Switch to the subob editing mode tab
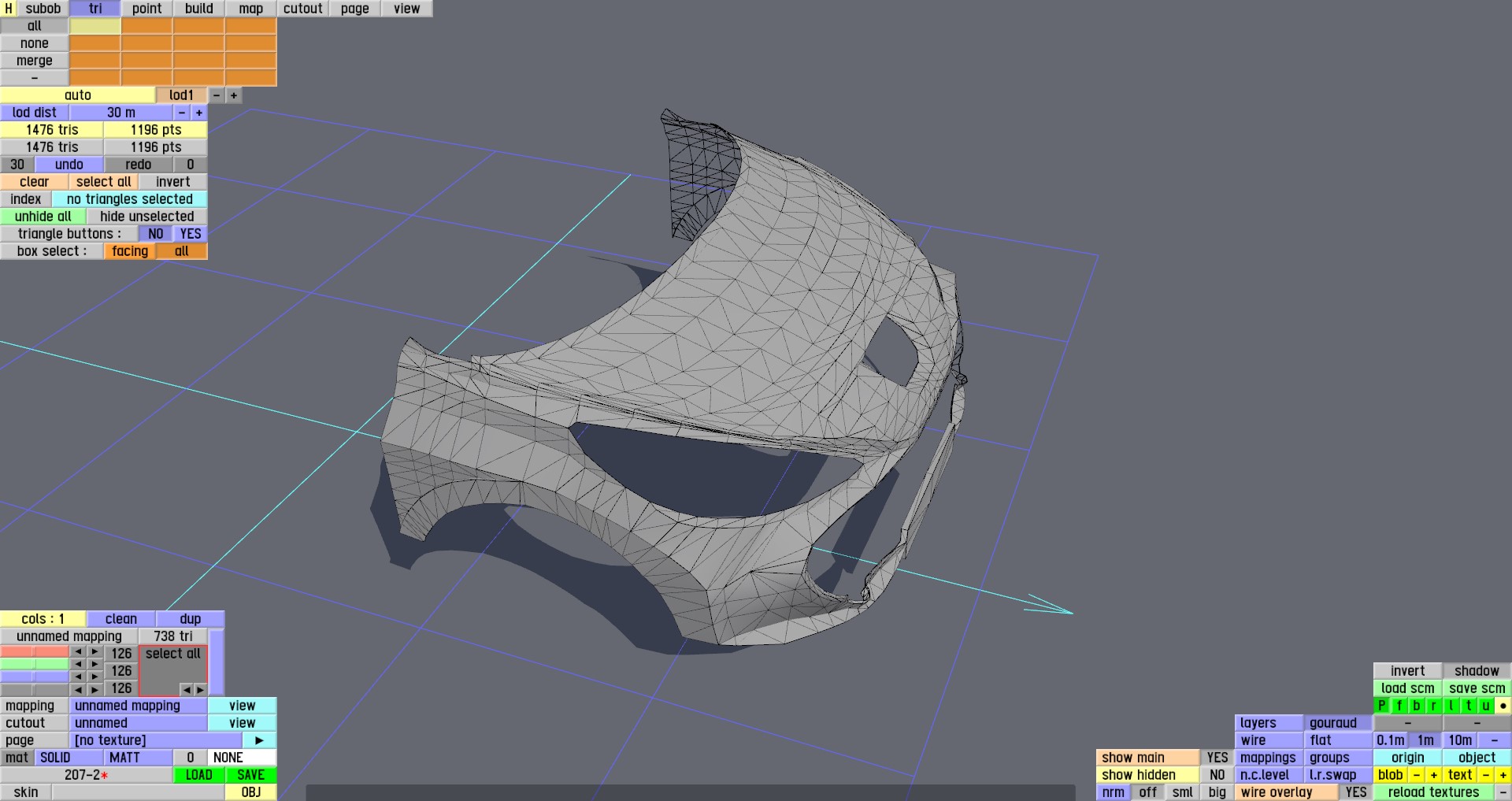The height and width of the screenshot is (801, 1512). [x=43, y=9]
